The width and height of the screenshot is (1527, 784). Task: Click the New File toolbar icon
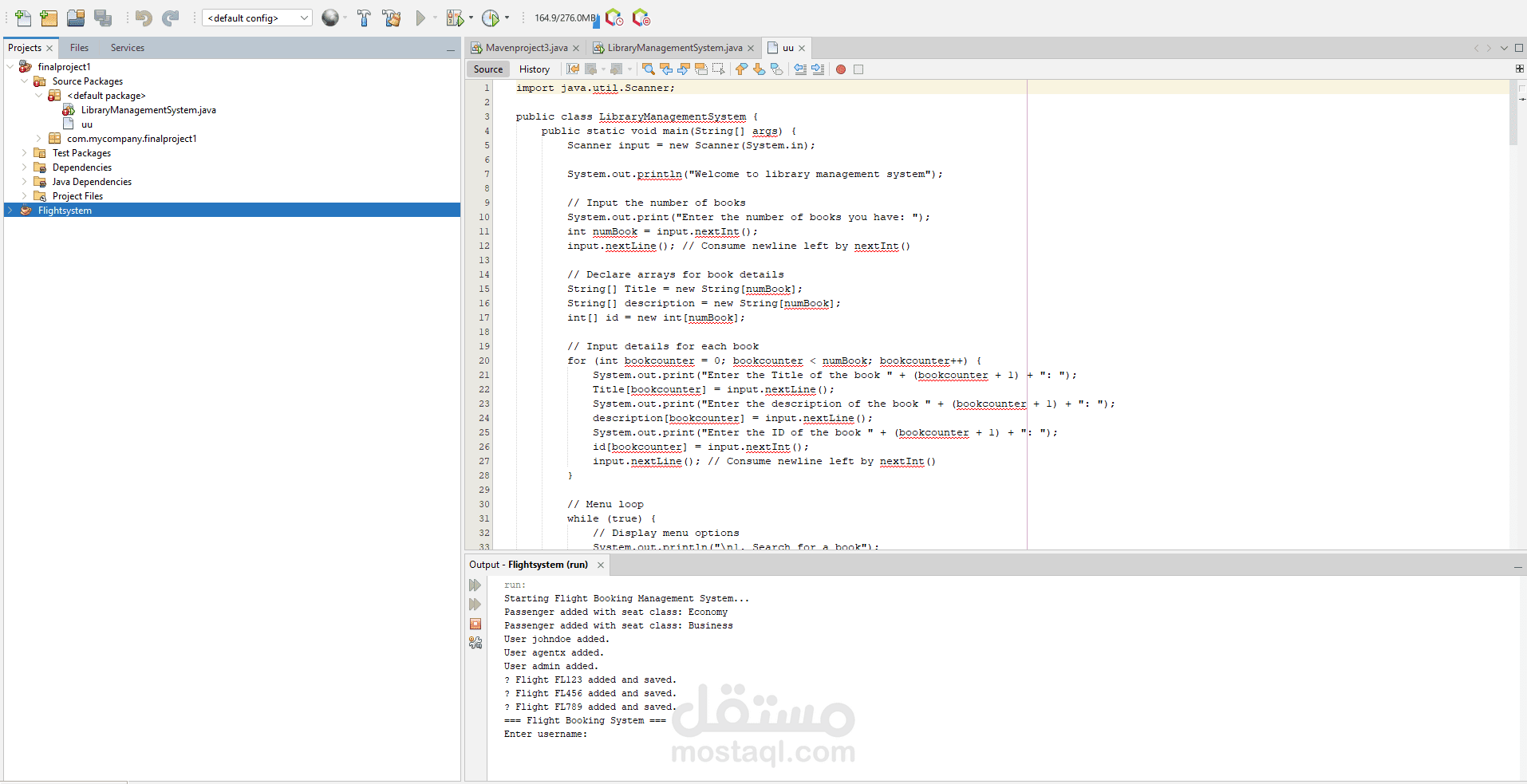pos(23,18)
